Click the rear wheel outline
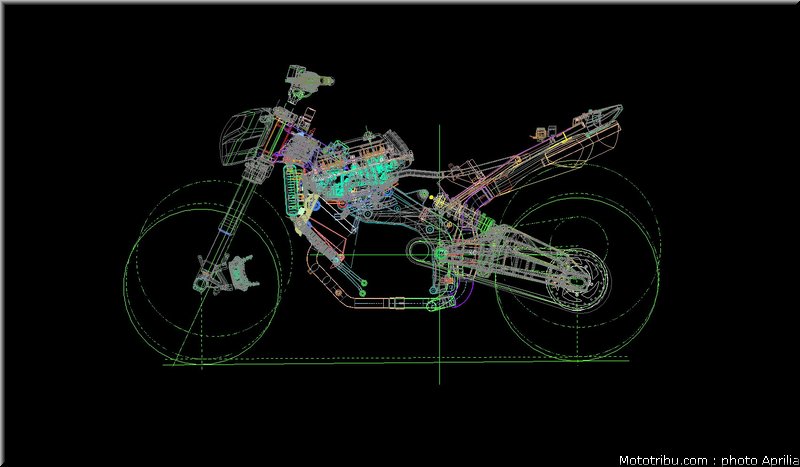Viewport: 800px width, 467px height. (578, 278)
